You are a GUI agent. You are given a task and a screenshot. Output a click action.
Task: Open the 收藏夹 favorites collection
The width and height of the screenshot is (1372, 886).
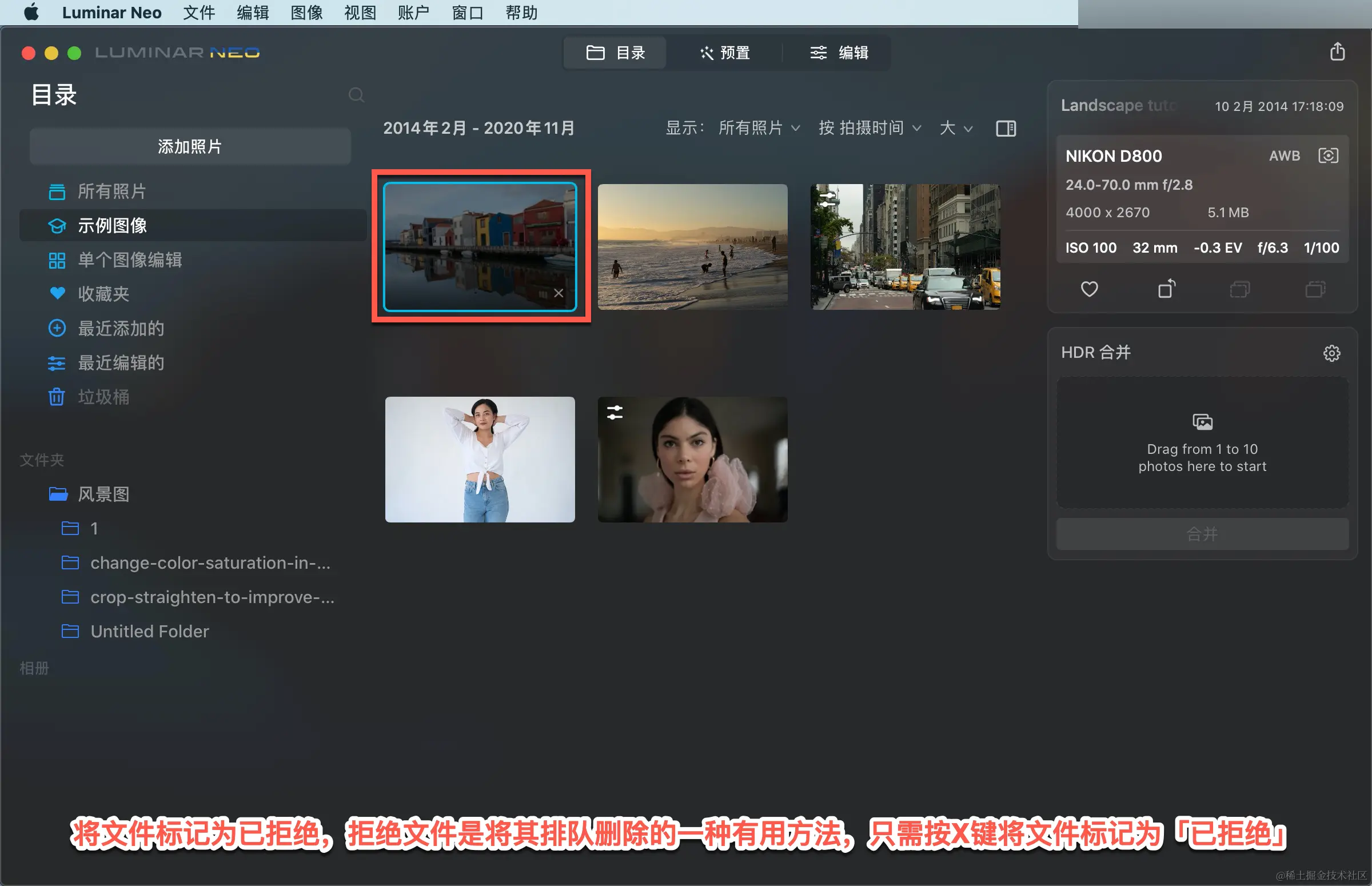coord(103,294)
